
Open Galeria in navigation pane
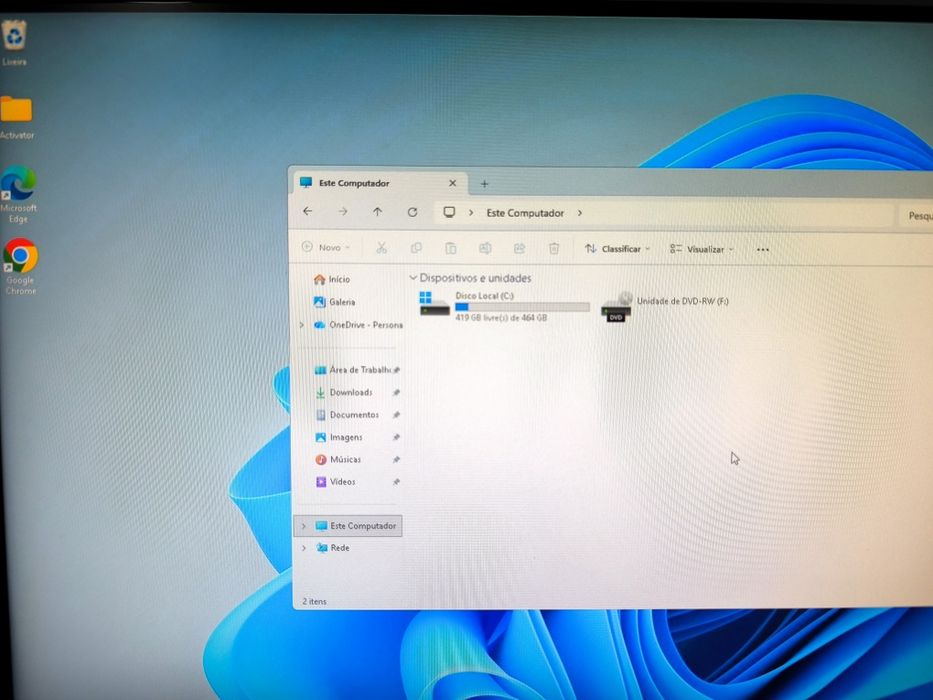[334, 302]
